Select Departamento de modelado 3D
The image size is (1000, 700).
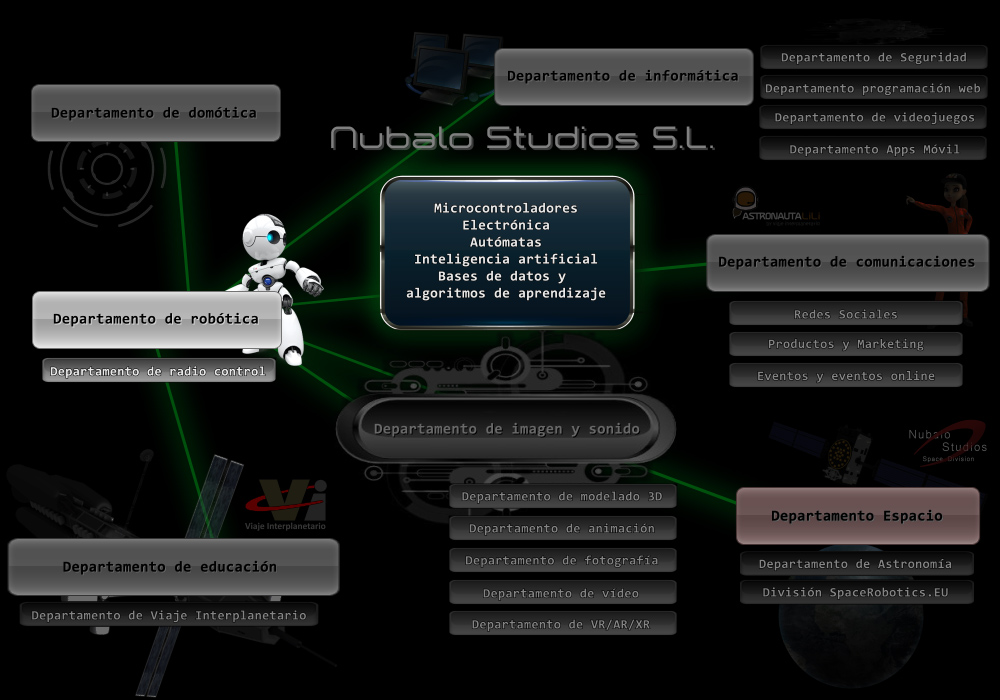(562, 496)
